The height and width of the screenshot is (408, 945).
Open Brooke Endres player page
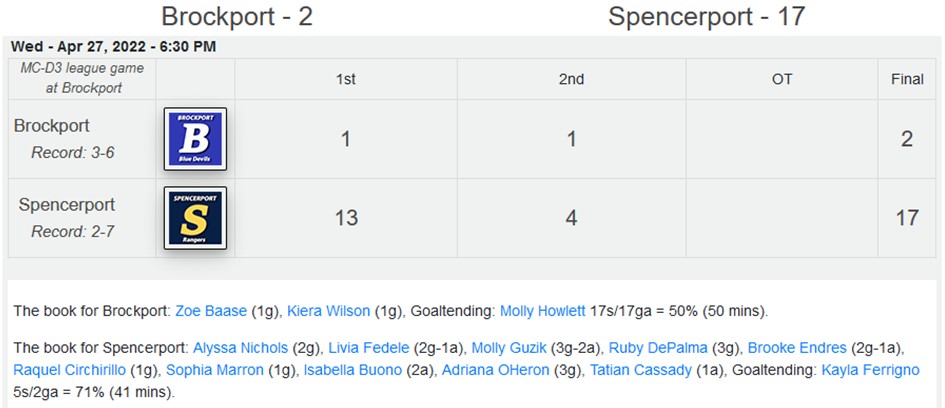coord(797,348)
